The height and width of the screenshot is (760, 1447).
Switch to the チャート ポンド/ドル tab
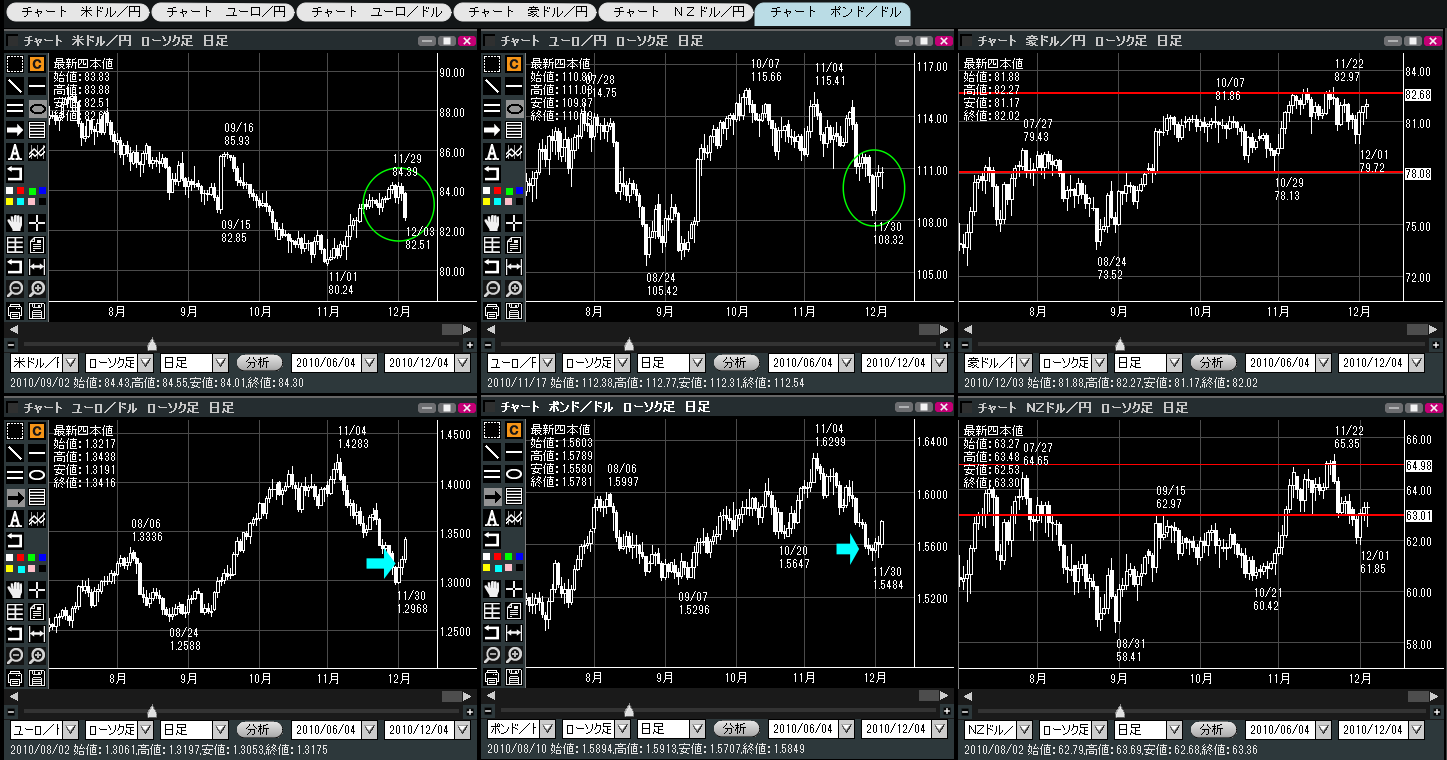832,13
